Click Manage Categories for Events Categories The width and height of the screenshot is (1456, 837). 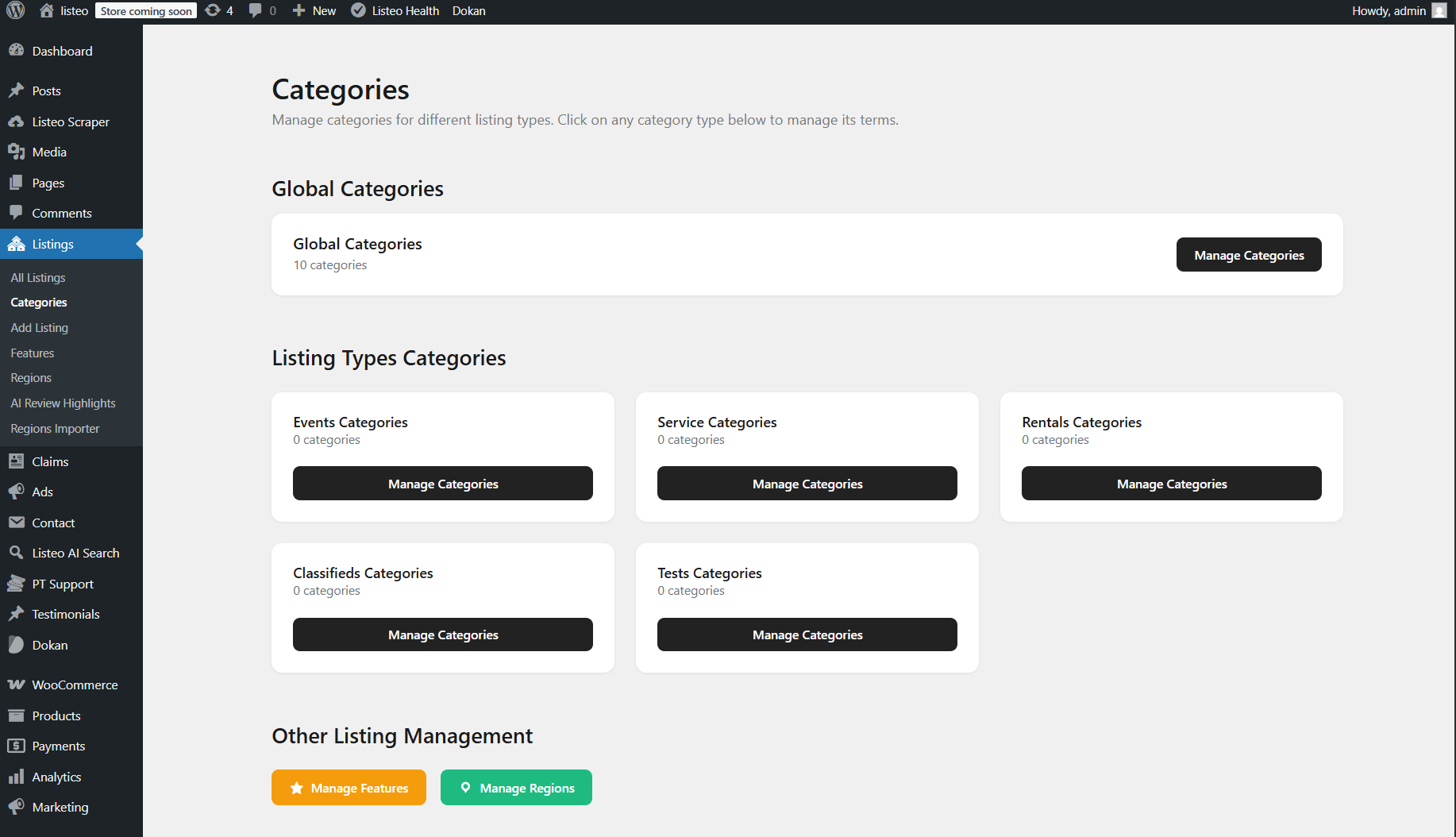pos(442,484)
